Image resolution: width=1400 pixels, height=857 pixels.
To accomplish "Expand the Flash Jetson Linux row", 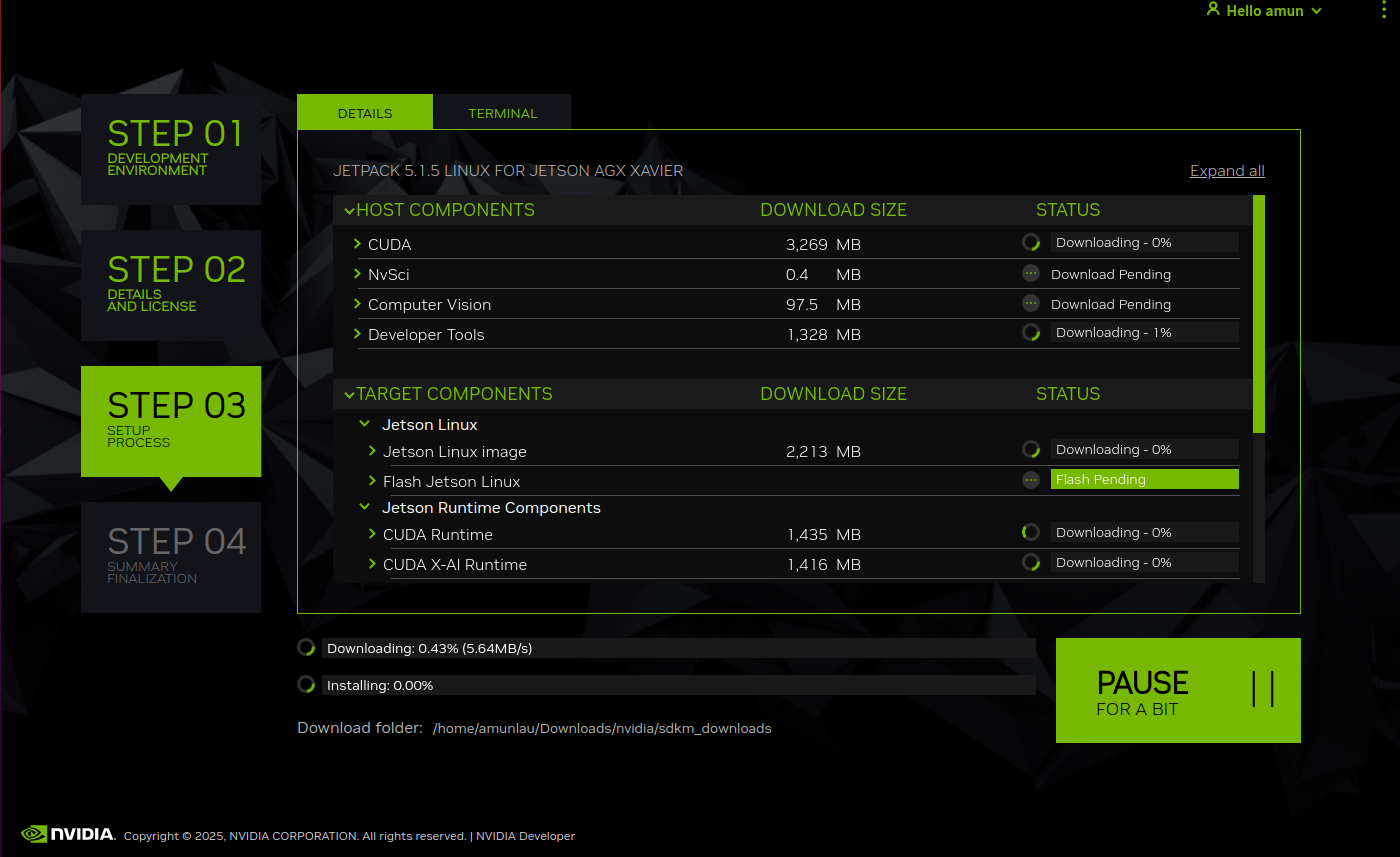I will coord(372,481).
